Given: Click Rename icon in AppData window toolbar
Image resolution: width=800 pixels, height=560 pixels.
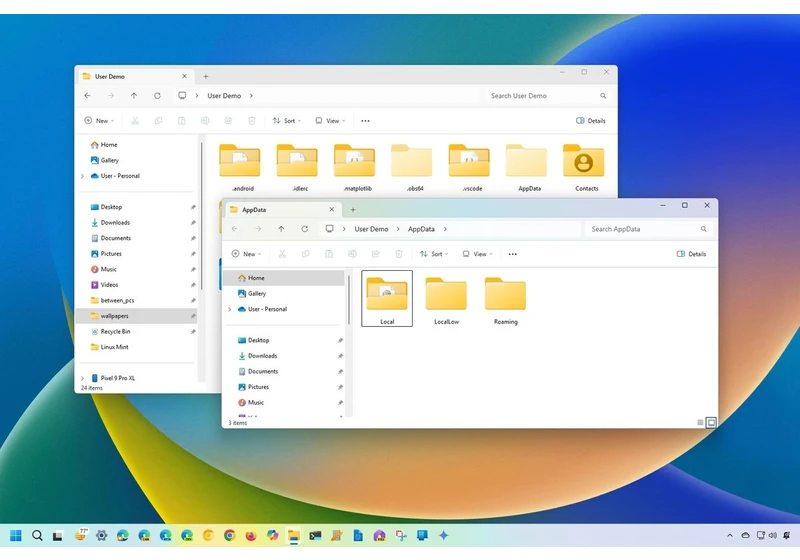Looking at the screenshot, I should [352, 254].
